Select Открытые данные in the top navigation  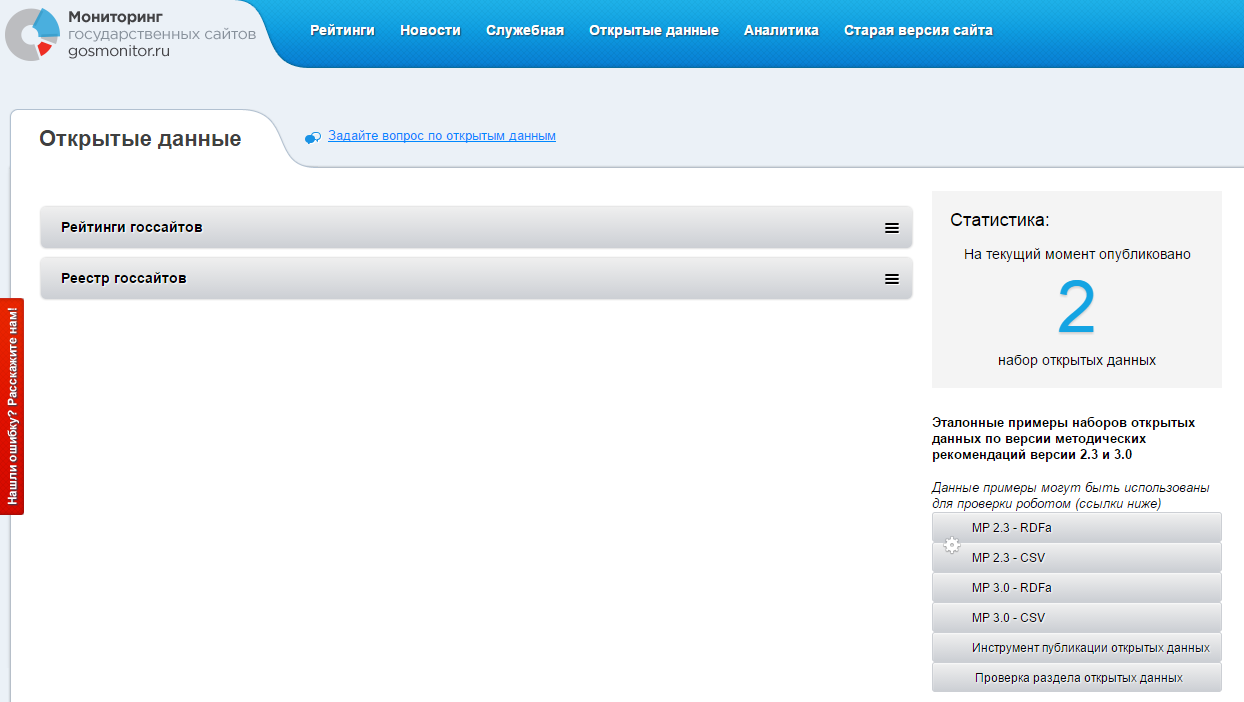pyautogui.click(x=653, y=30)
